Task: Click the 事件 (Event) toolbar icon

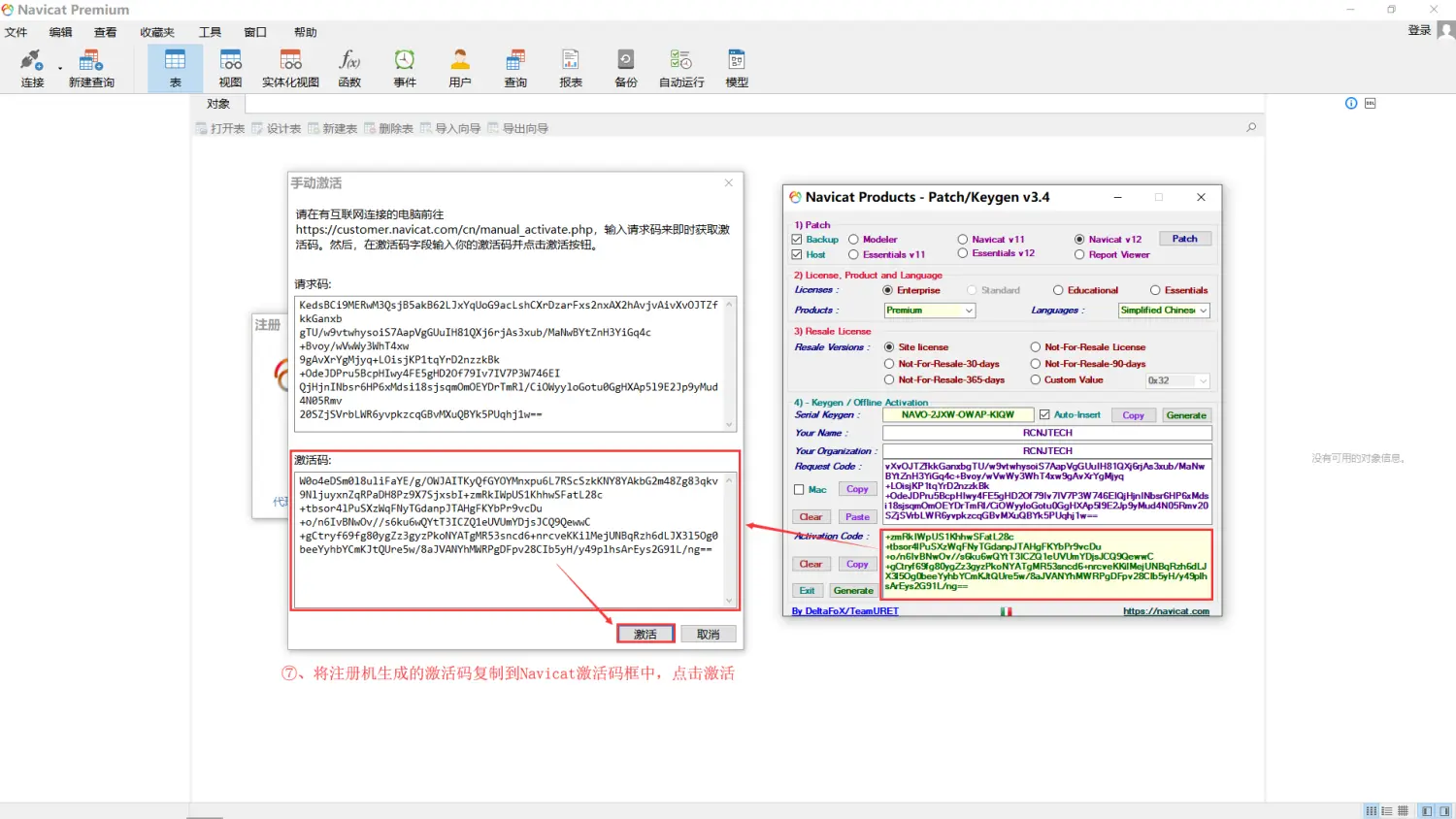Action: click(405, 68)
